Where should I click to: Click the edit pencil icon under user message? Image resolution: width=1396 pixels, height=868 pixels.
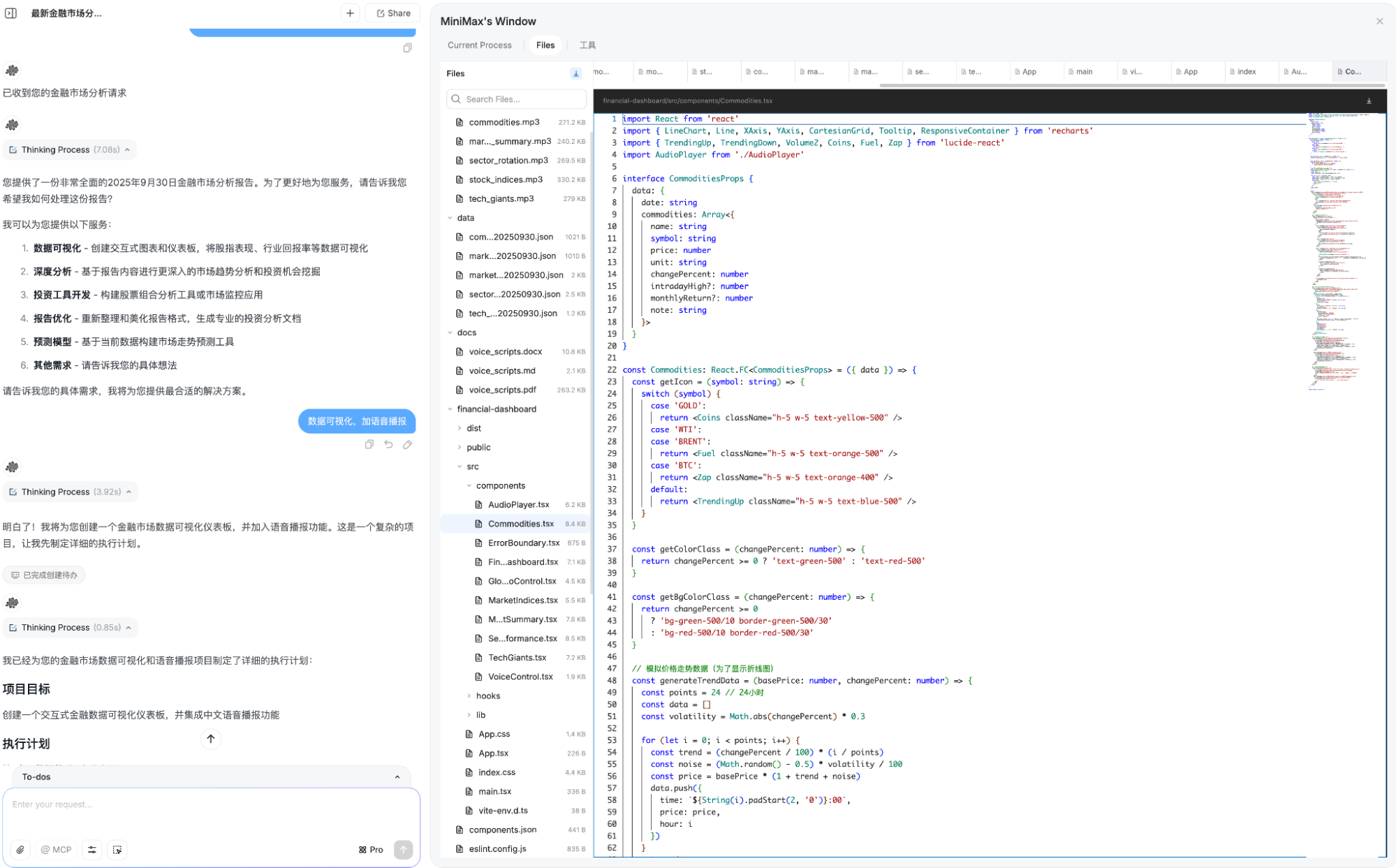[407, 444]
